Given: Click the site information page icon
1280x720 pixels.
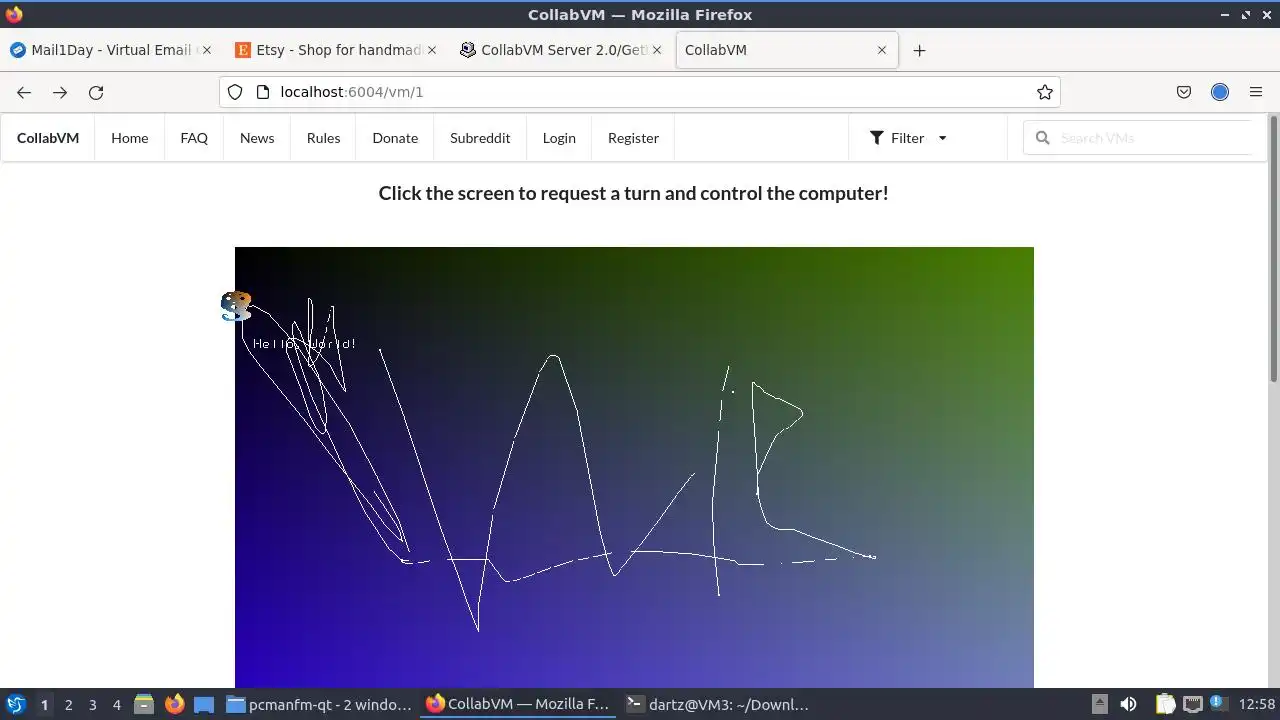Looking at the screenshot, I should [x=263, y=92].
